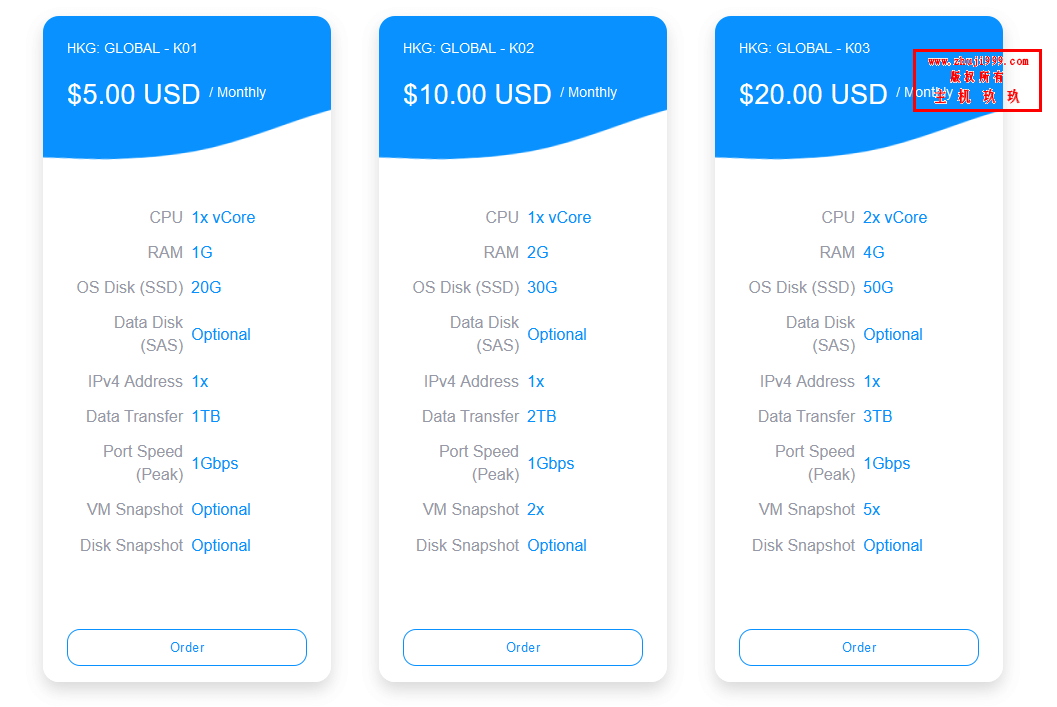Click the 1G RAM value in K01
The height and width of the screenshot is (707, 1057).
click(x=202, y=253)
